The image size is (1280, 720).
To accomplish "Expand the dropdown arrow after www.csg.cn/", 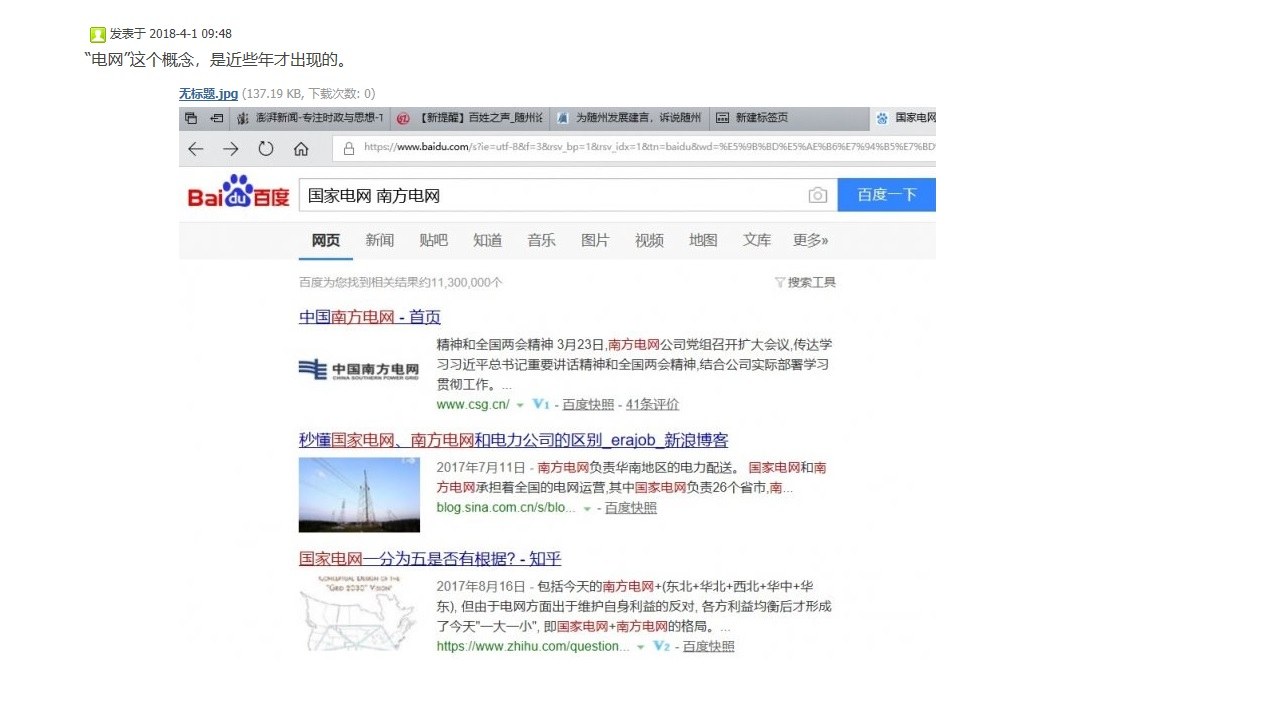I will tap(520, 405).
